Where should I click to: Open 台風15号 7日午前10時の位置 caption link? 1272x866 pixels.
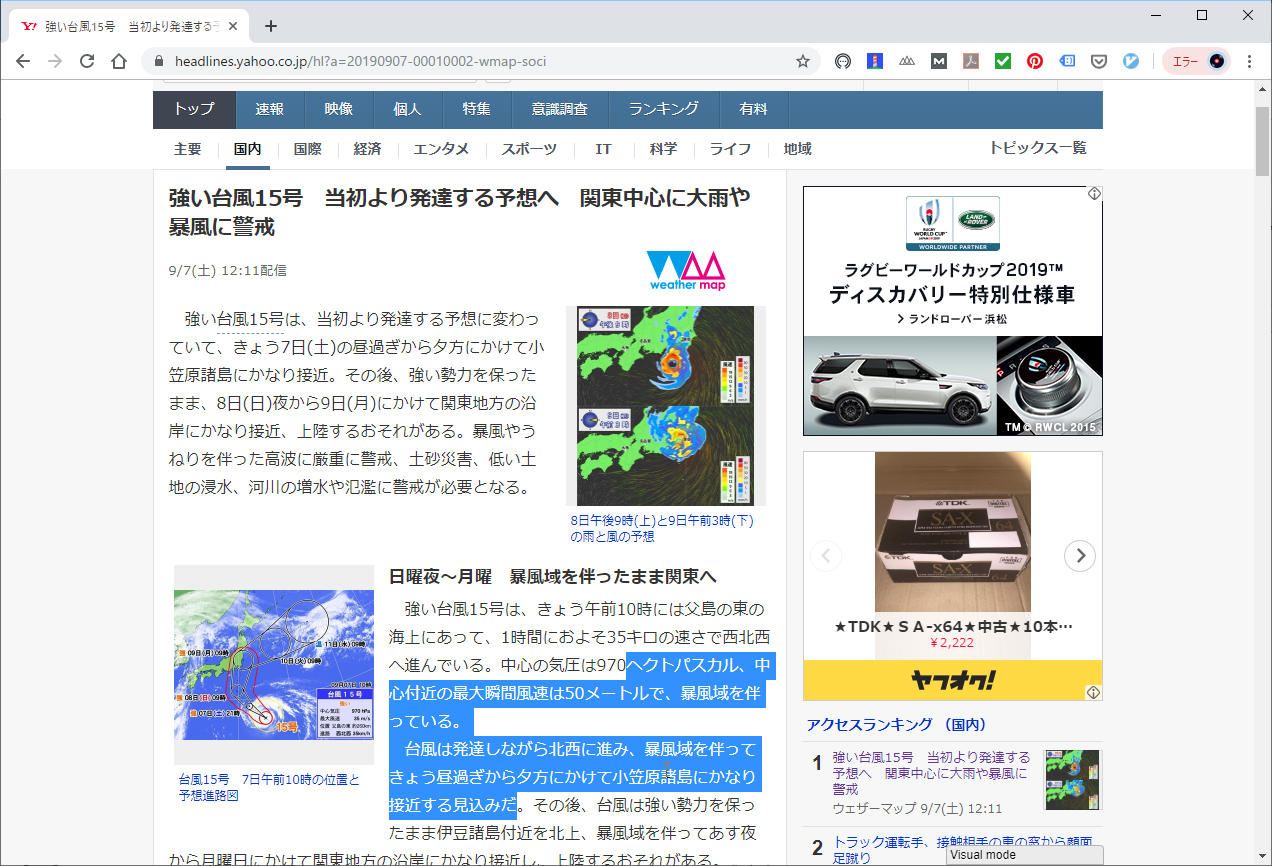pyautogui.click(x=269, y=788)
